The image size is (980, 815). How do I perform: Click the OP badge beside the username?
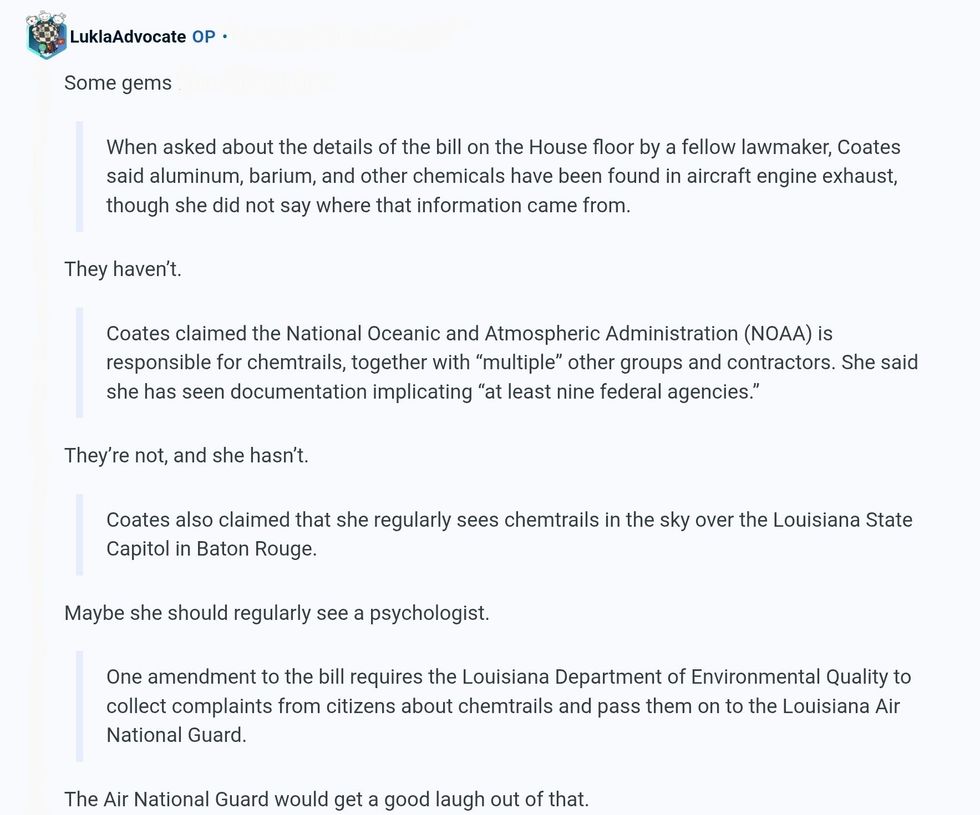(203, 37)
